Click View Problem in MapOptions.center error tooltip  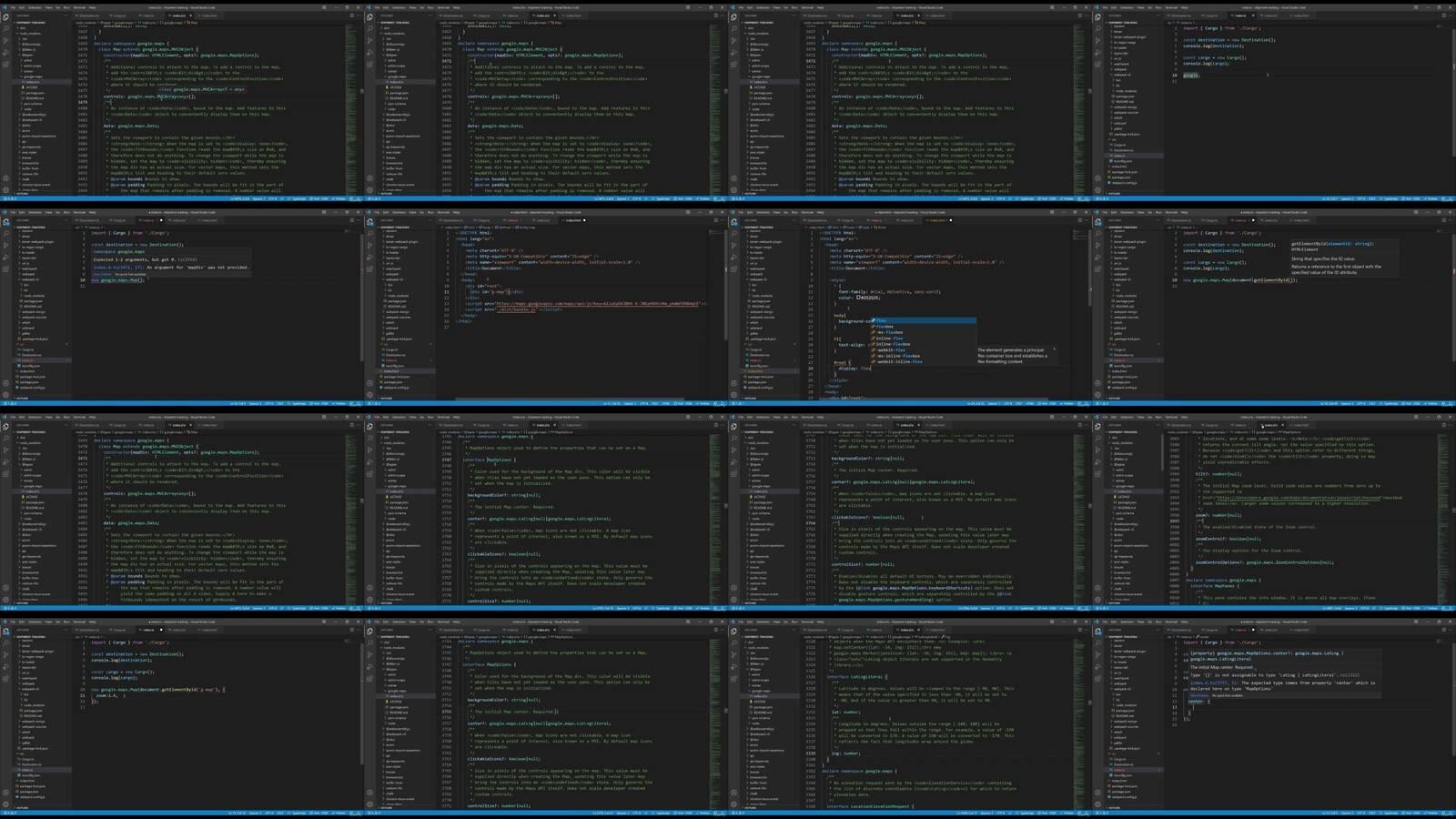(1199, 695)
